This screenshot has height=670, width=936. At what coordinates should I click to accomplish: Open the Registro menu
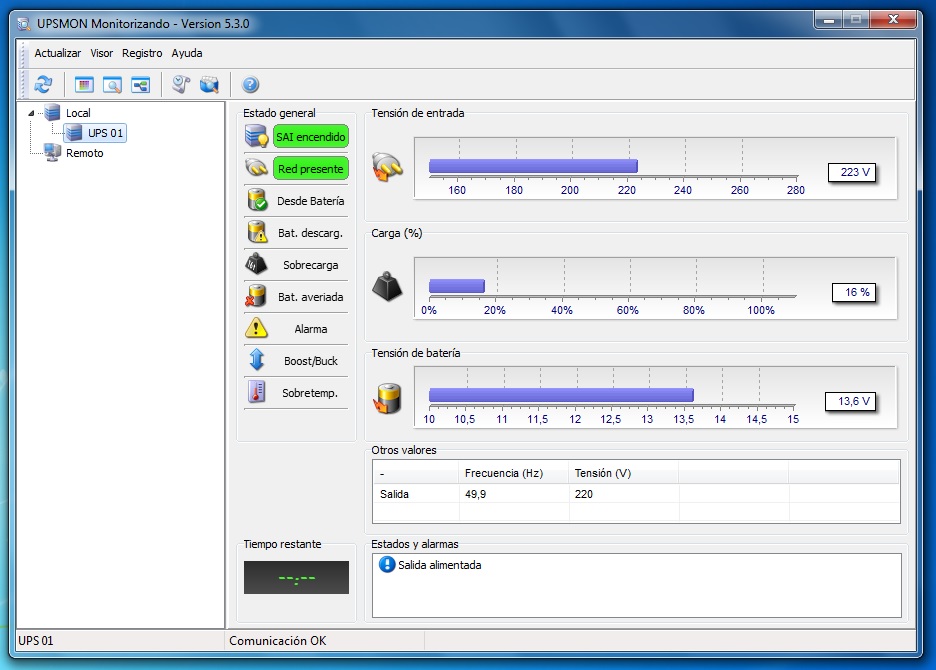(142, 53)
